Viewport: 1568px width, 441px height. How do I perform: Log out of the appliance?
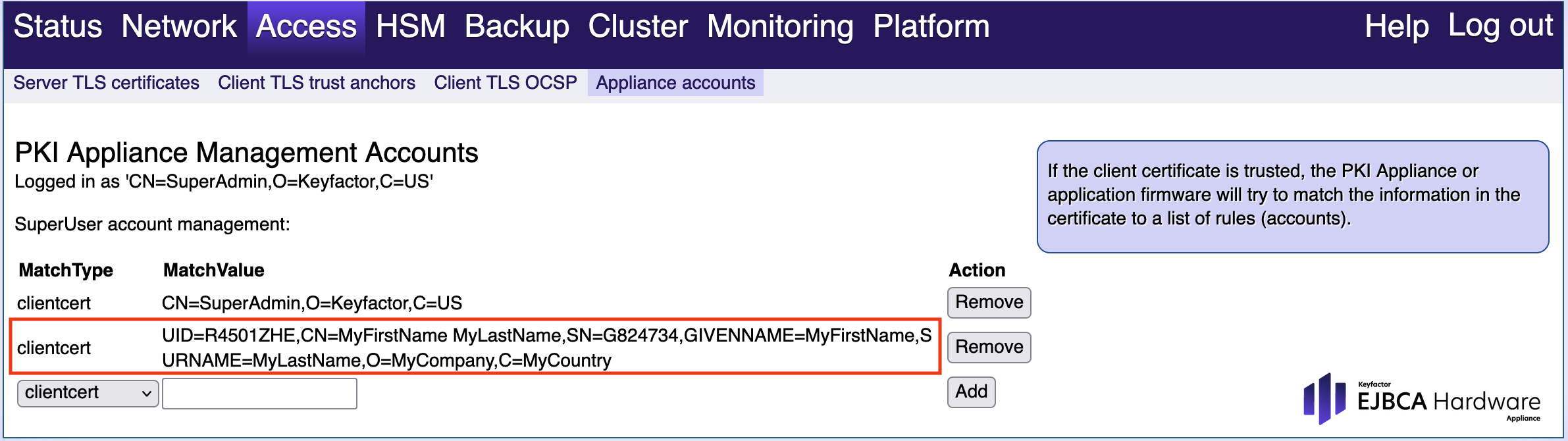(1500, 27)
